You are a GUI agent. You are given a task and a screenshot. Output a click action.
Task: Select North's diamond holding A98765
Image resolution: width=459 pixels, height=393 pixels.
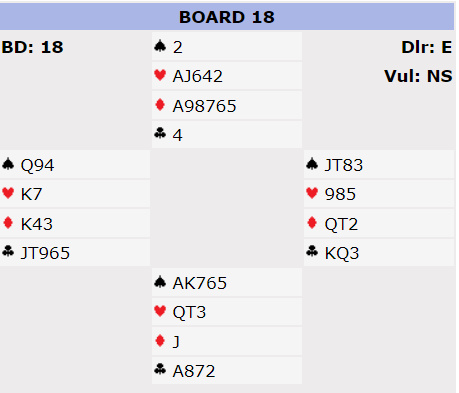tap(204, 106)
